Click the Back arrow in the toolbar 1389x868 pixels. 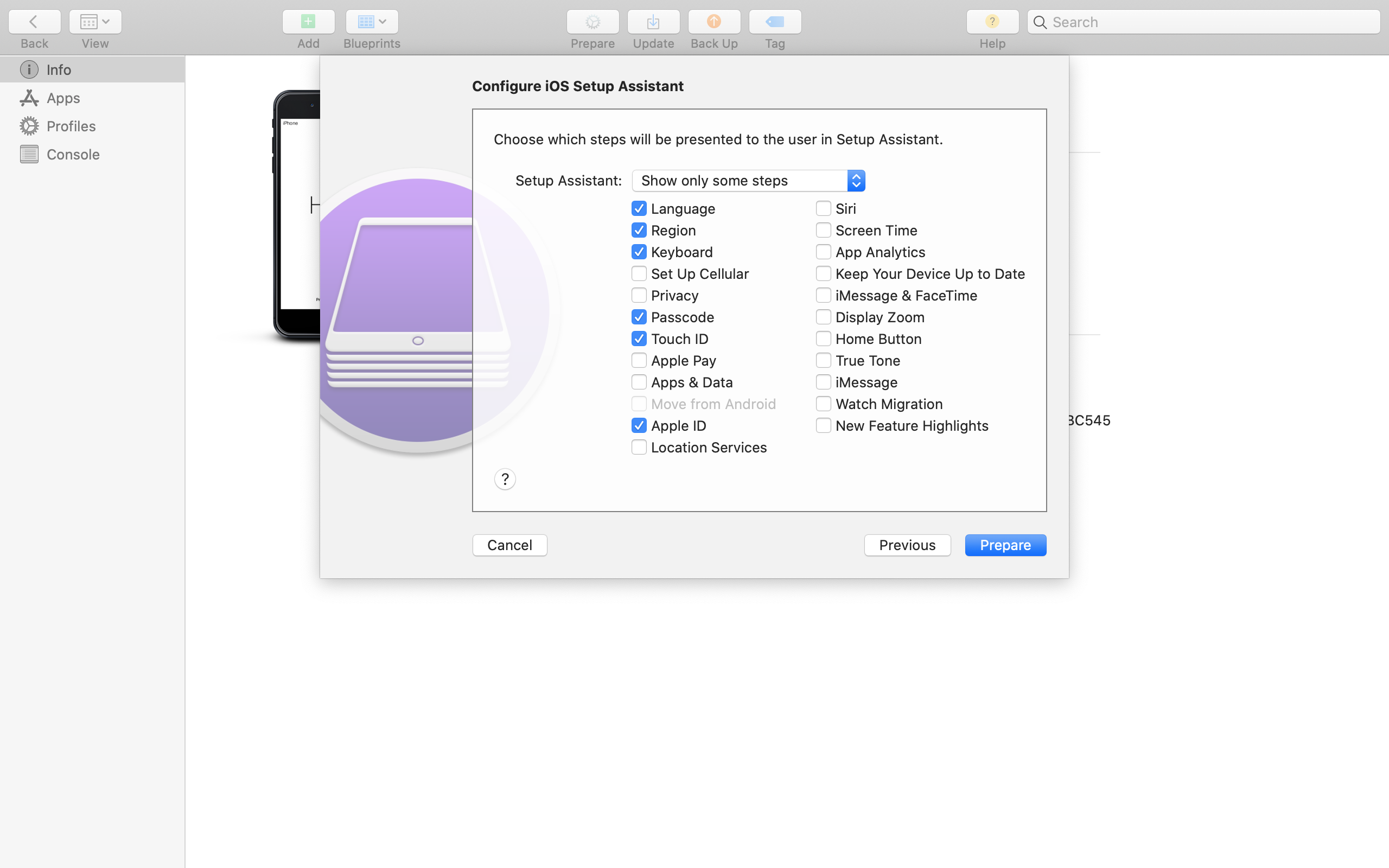pos(34,21)
